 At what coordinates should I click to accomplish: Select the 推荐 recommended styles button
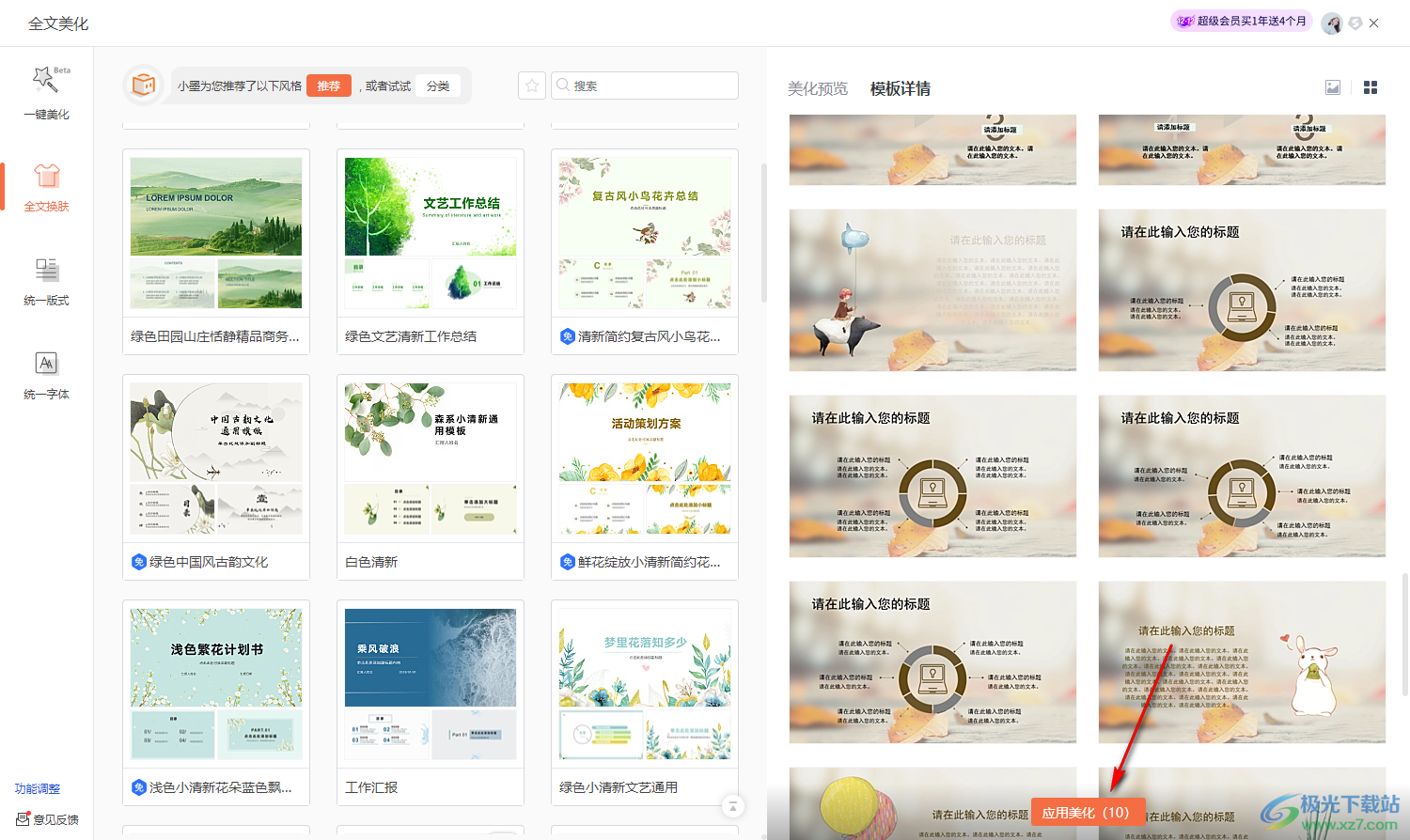pyautogui.click(x=329, y=86)
